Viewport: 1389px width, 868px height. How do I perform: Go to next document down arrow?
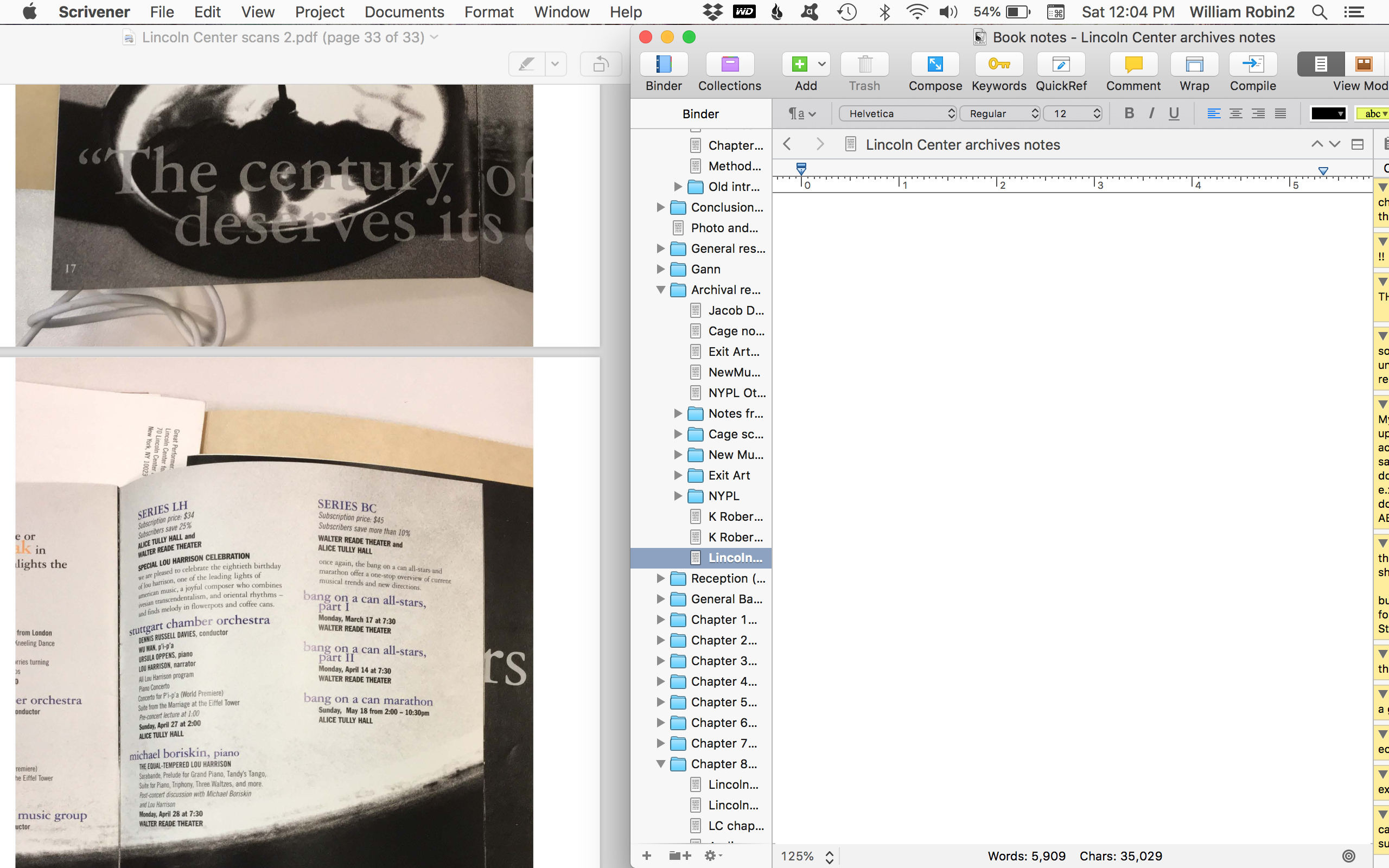pos(1335,144)
